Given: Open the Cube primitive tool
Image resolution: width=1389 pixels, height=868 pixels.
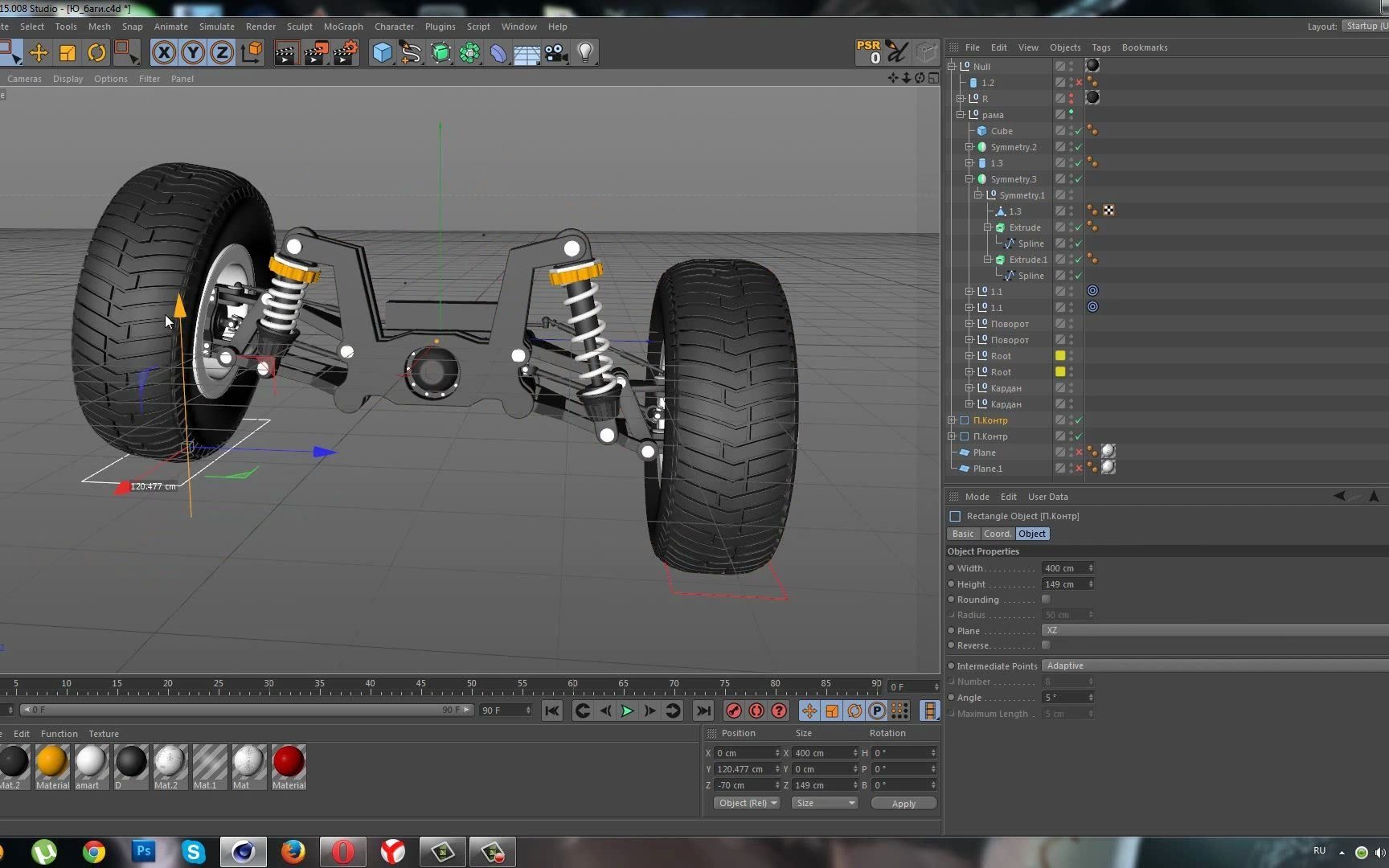Looking at the screenshot, I should pyautogui.click(x=383, y=52).
